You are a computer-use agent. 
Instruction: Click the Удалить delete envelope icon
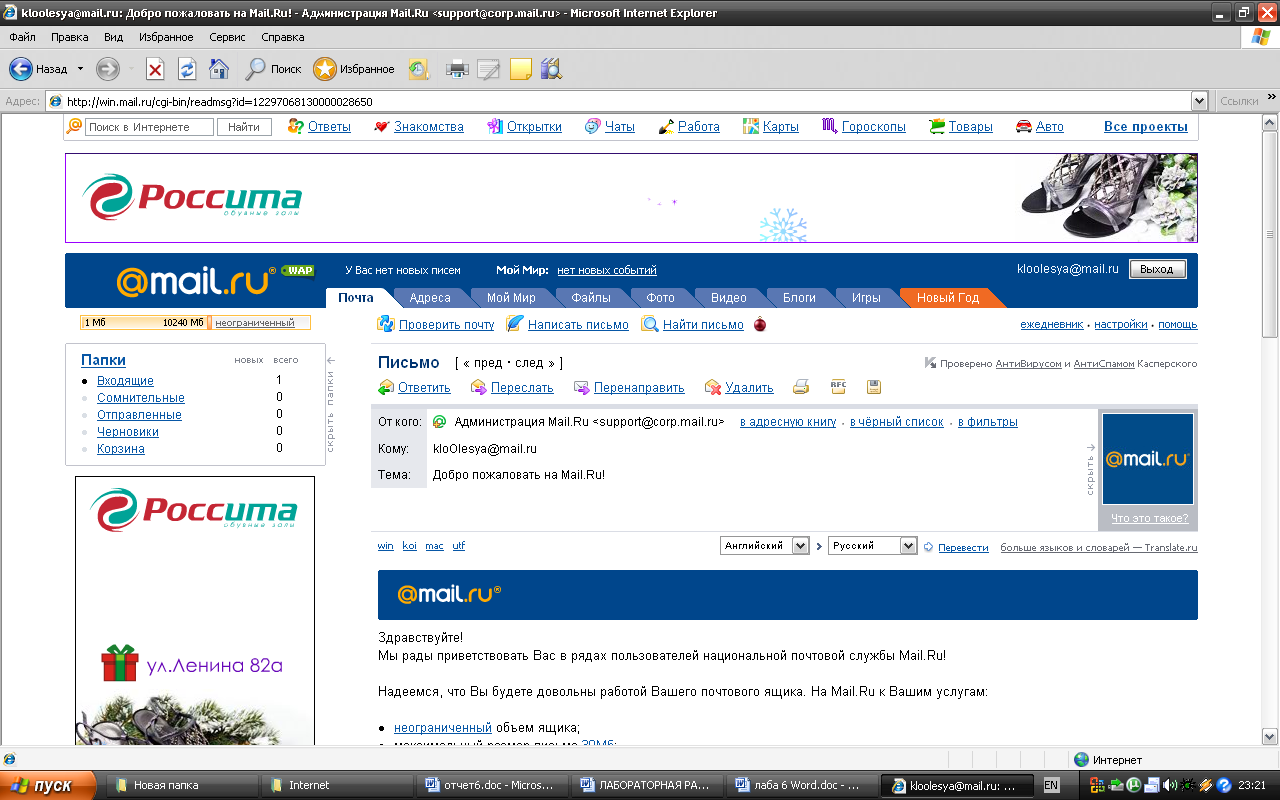(x=713, y=387)
